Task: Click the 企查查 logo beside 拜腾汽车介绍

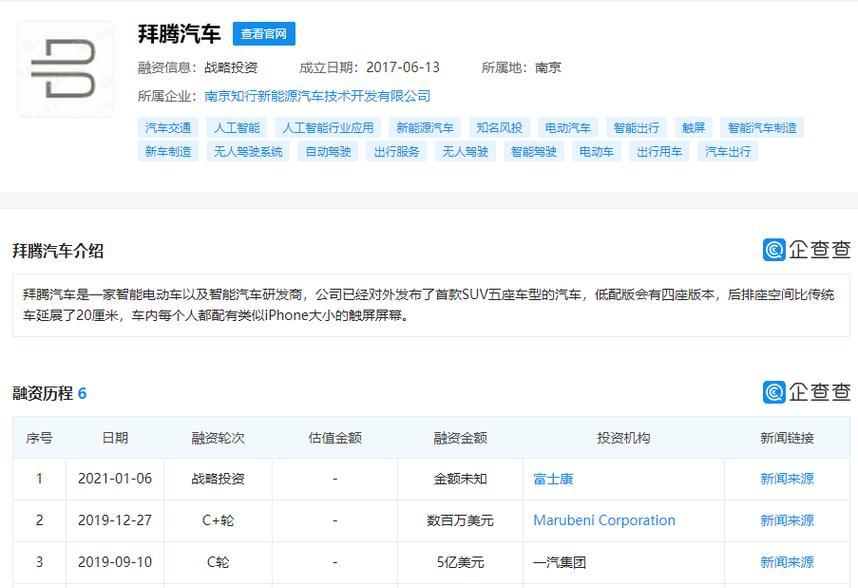Action: [807, 250]
